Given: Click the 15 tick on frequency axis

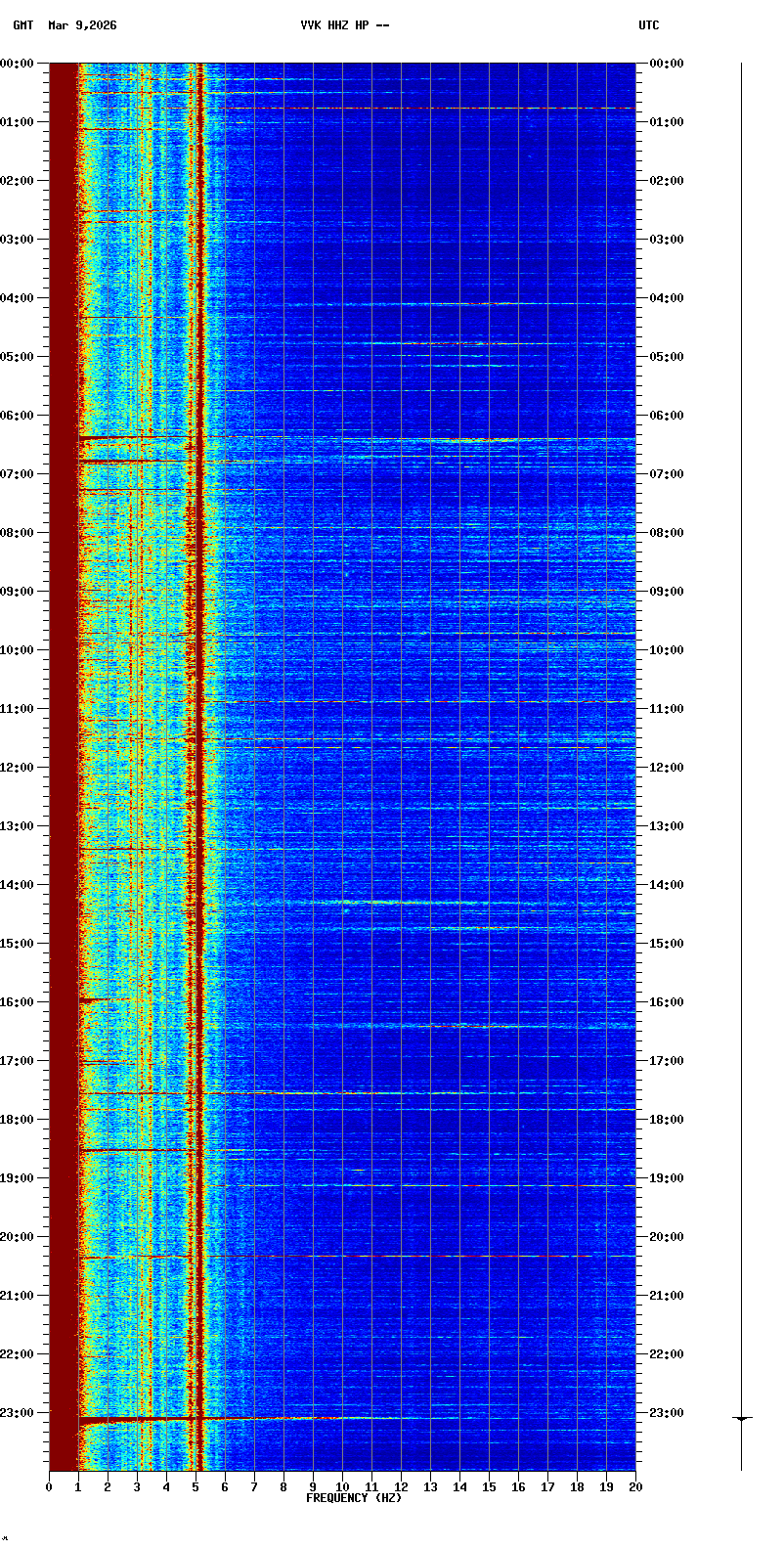Looking at the screenshot, I should pos(489,1487).
